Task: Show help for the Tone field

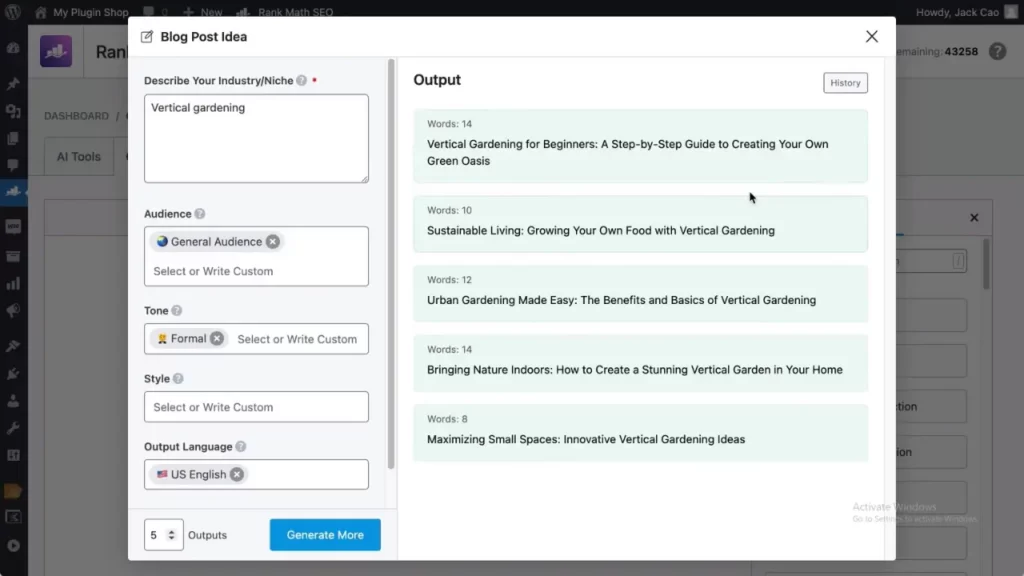Action: pyautogui.click(x=176, y=310)
